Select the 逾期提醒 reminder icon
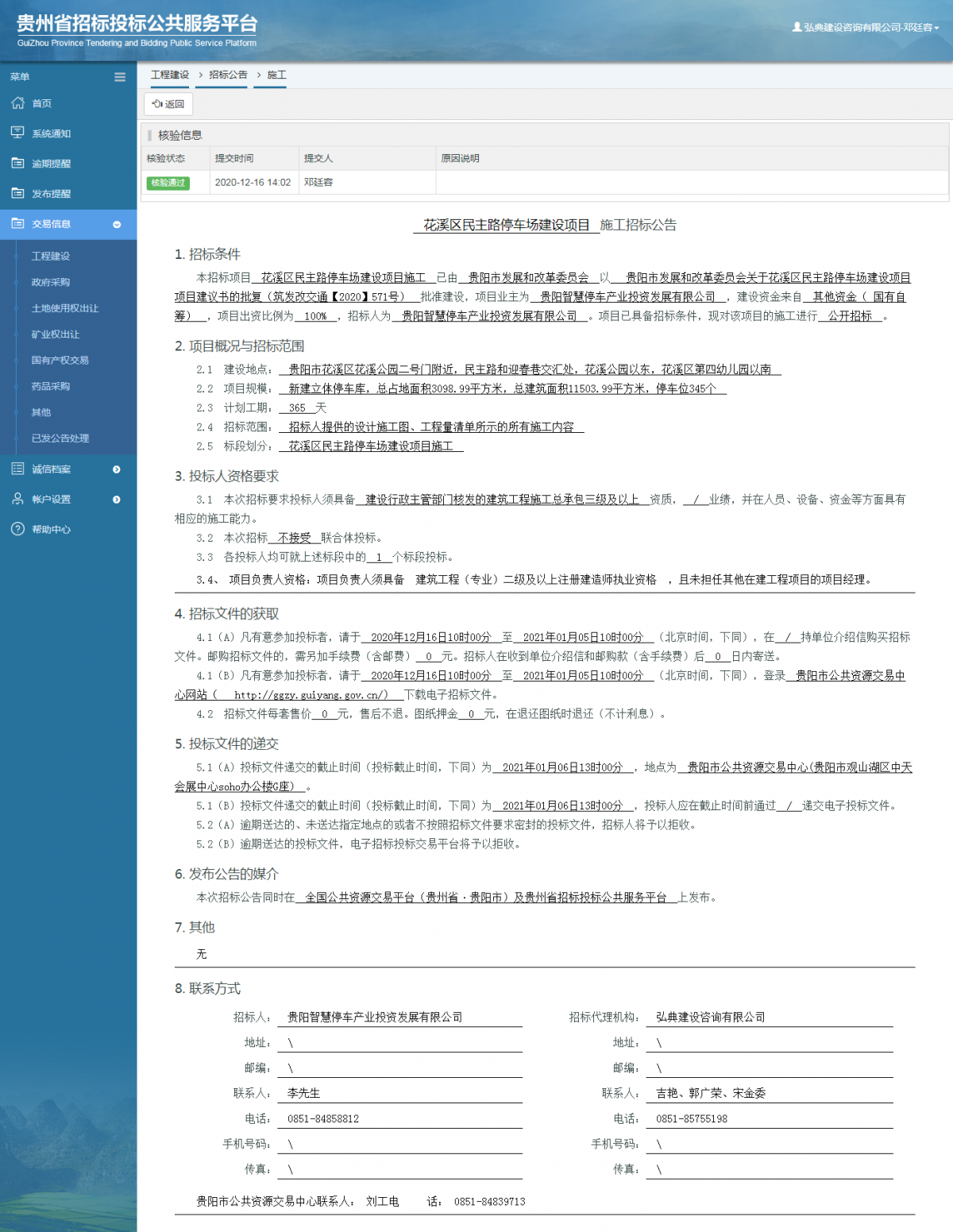953x1232 pixels. 17,163
